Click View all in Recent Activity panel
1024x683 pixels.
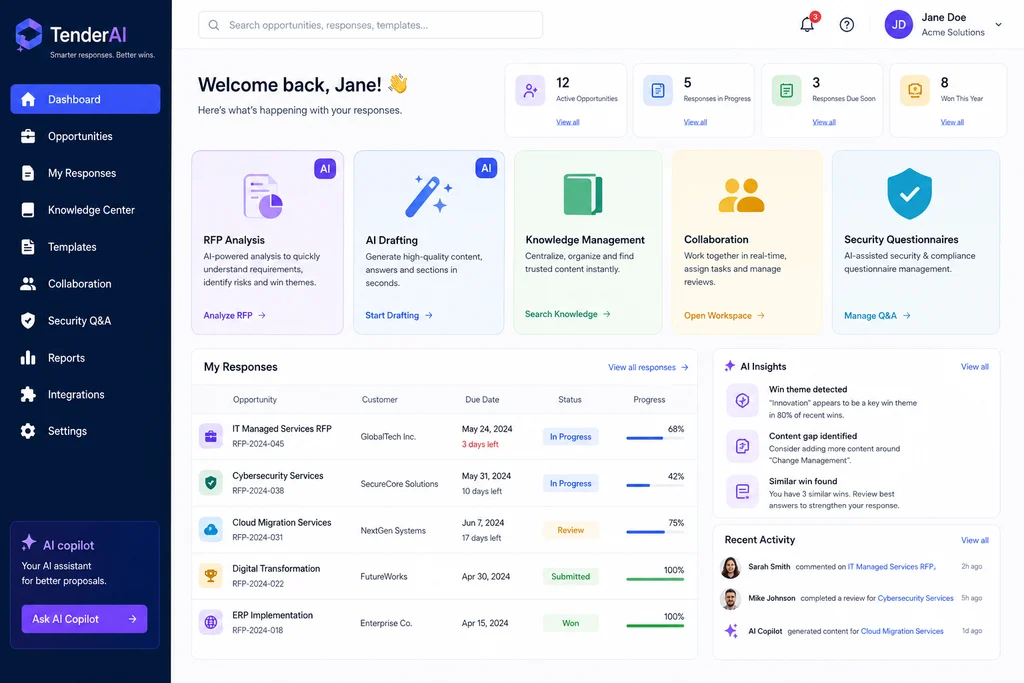pyautogui.click(x=974, y=540)
